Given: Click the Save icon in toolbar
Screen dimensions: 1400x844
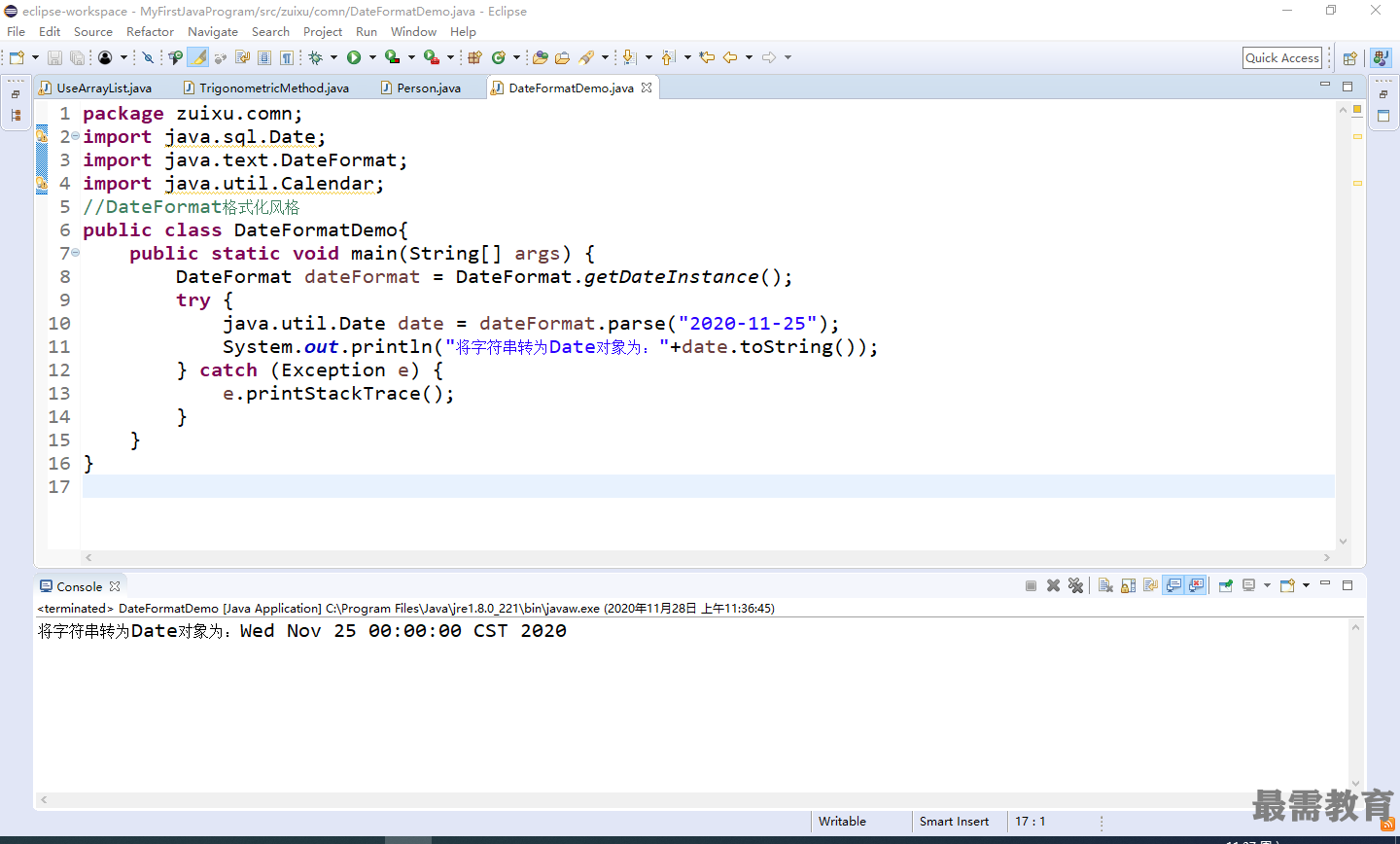Looking at the screenshot, I should pyautogui.click(x=54, y=57).
